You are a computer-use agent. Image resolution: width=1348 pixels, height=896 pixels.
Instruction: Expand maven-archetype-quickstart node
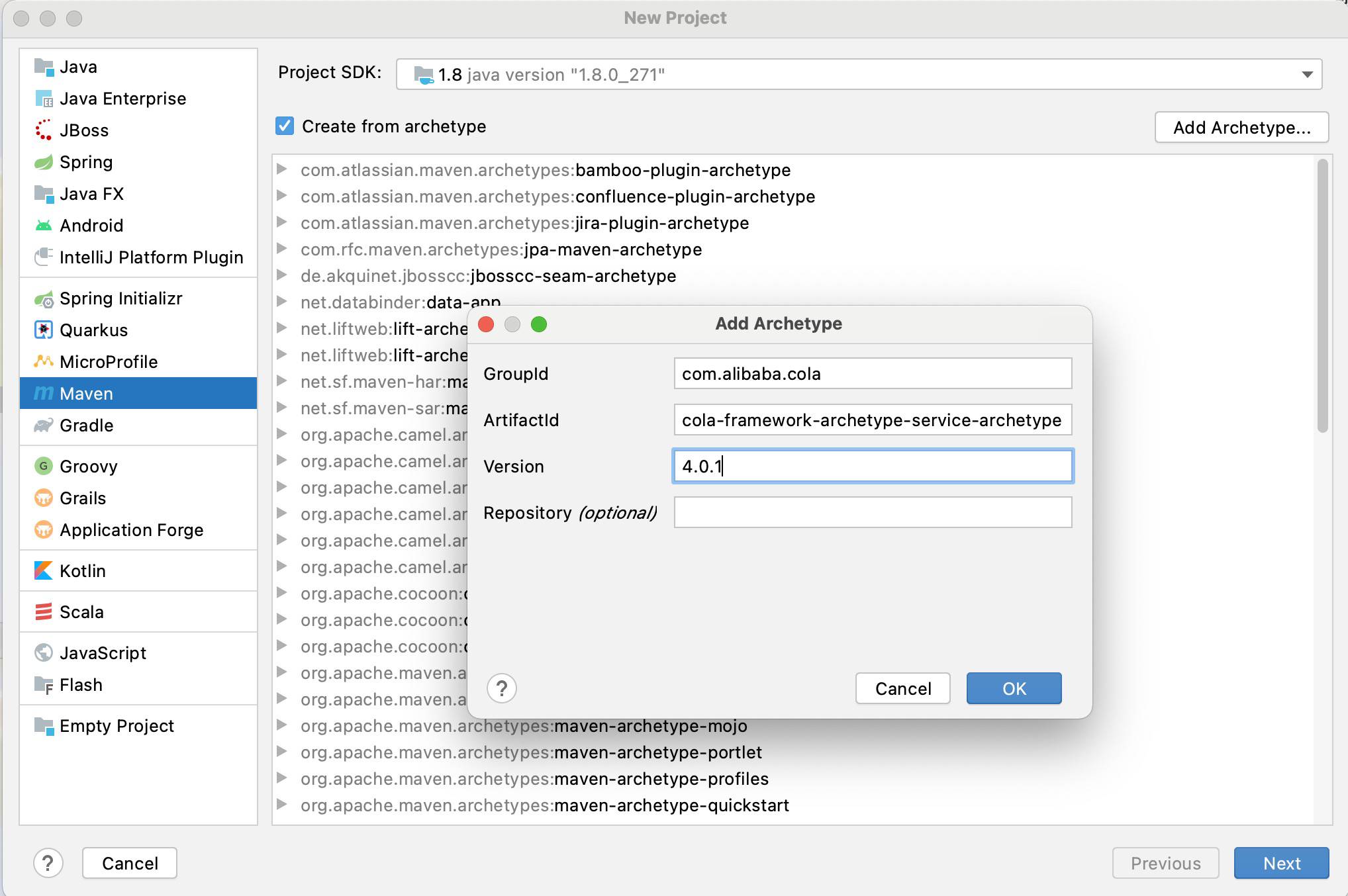coord(282,805)
